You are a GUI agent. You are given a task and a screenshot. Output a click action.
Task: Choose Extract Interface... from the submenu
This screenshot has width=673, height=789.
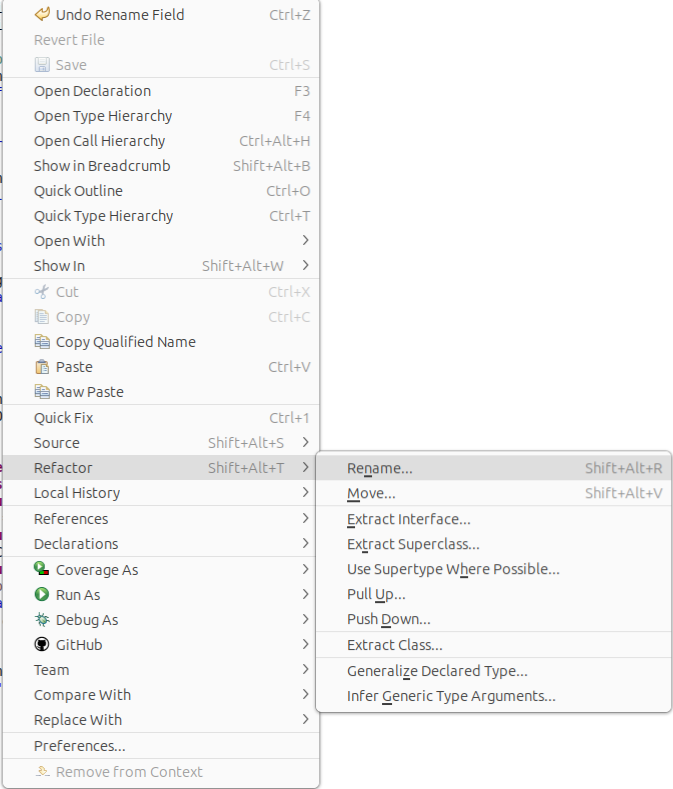(408, 519)
